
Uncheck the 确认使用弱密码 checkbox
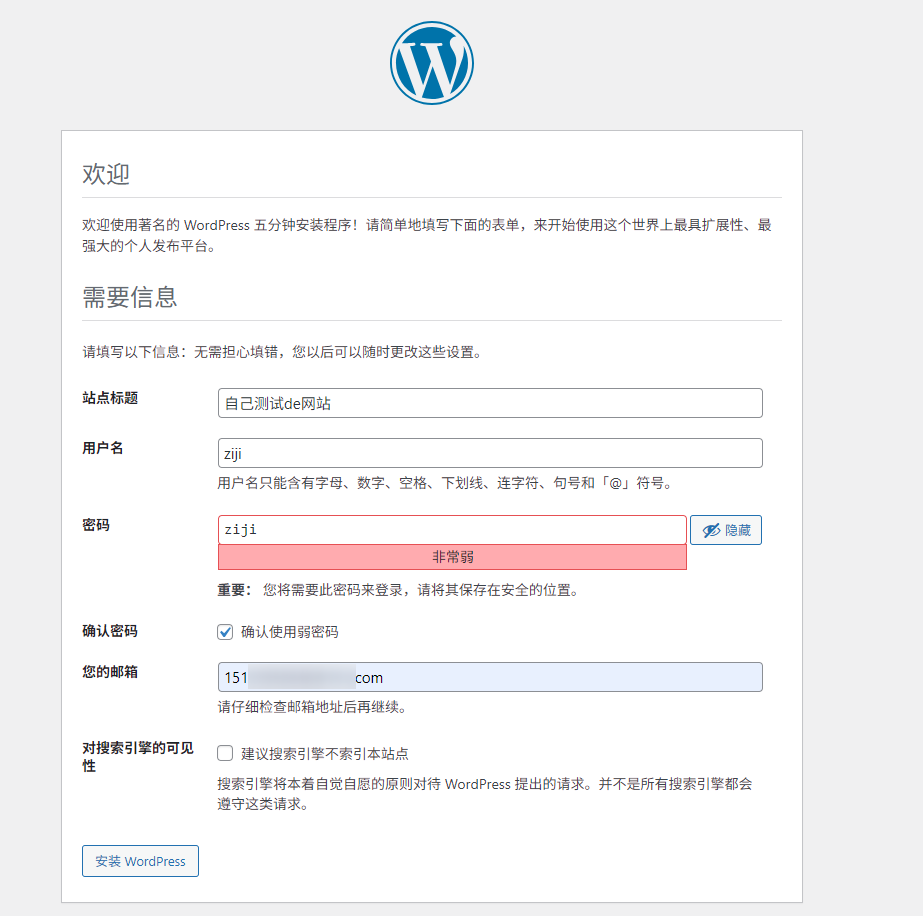pos(225,632)
